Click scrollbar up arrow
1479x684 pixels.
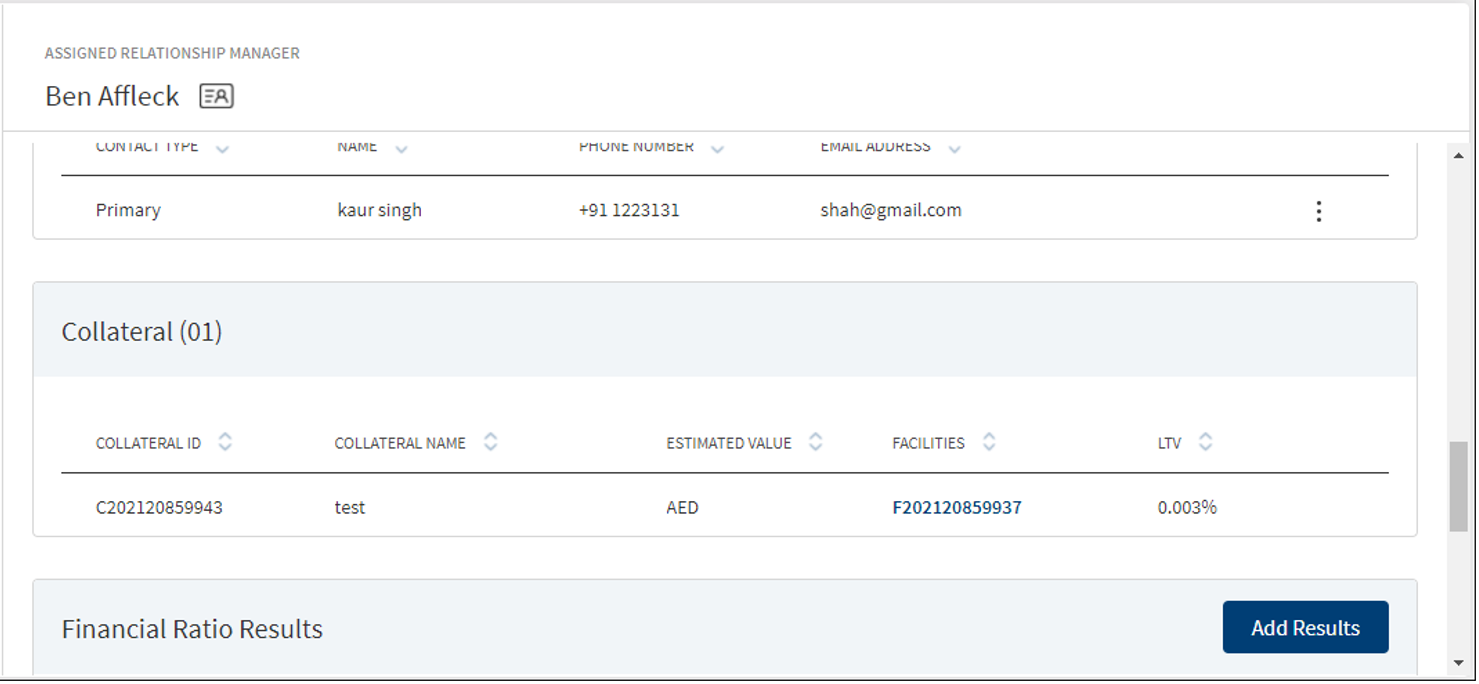click(x=1458, y=156)
